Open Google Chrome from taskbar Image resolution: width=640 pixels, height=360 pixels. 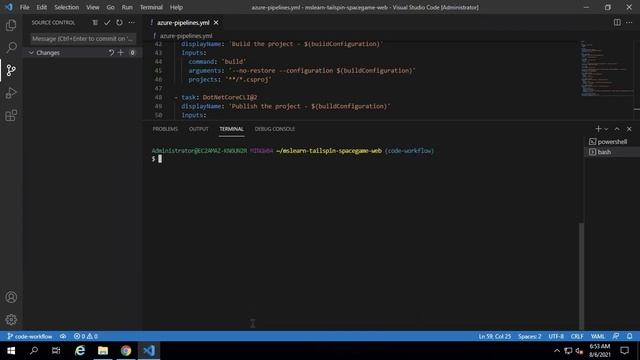tap(126, 351)
